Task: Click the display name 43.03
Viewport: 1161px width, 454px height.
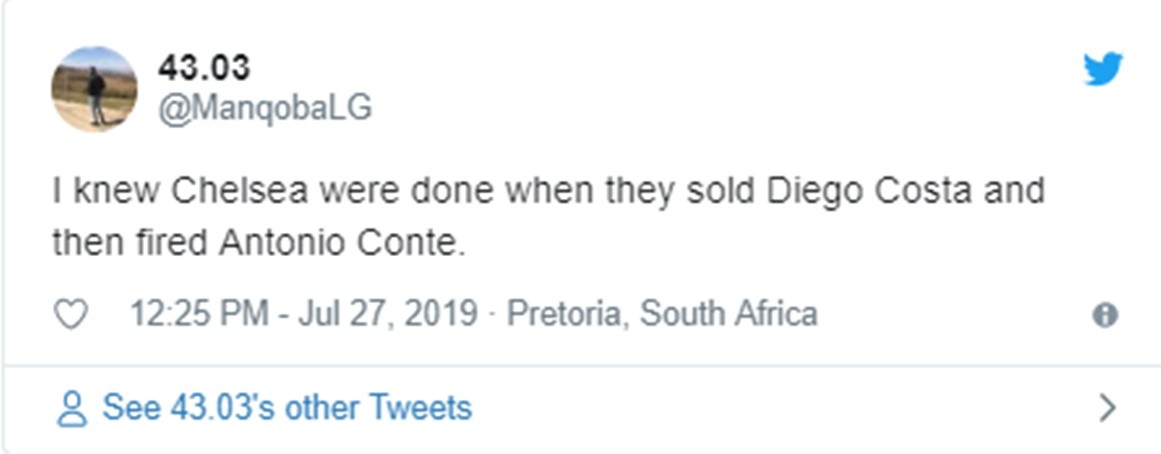Action: 204,67
